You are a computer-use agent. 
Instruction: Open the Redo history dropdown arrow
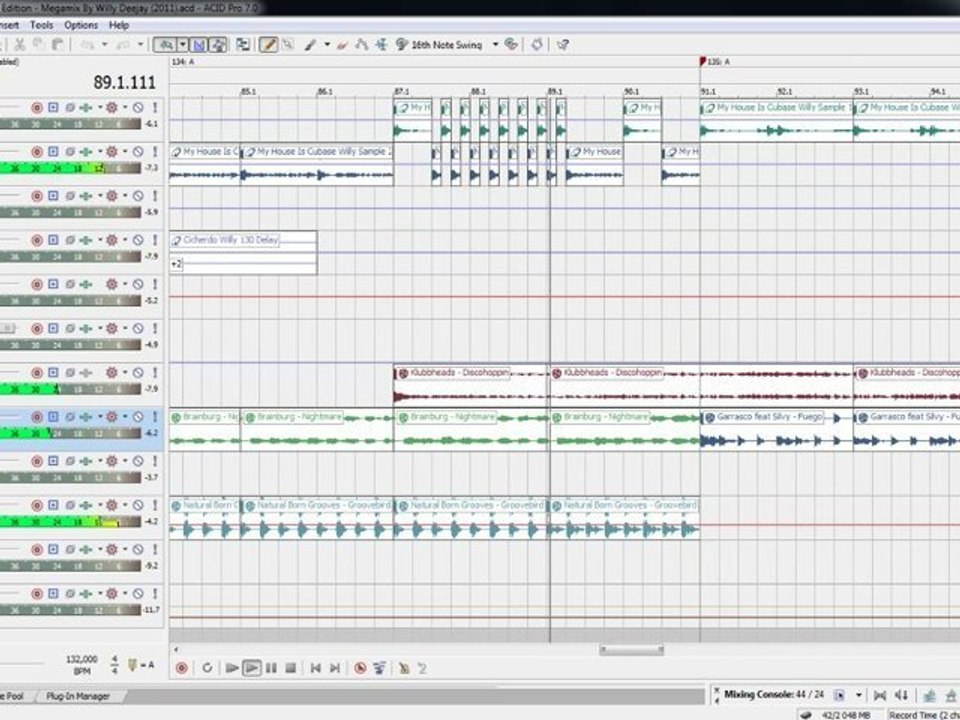pos(140,44)
